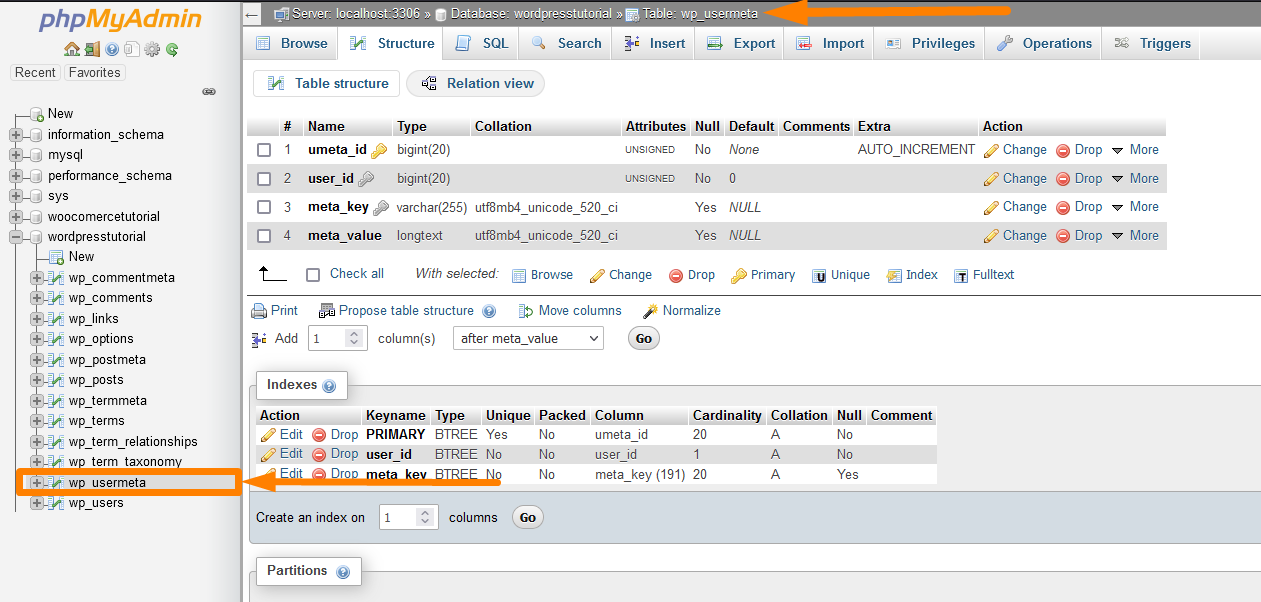The height and width of the screenshot is (602, 1261).
Task: Click Go to create an index
Action: pos(528,518)
